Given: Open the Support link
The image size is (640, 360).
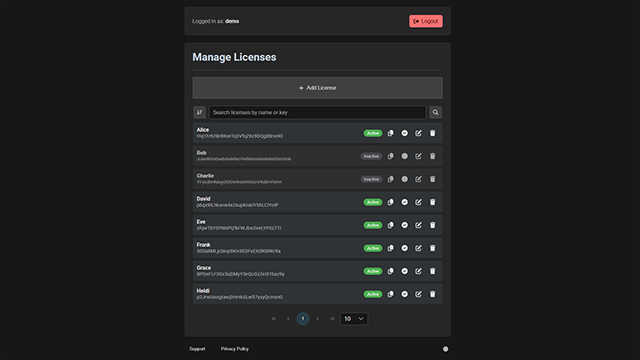Looking at the screenshot, I should tap(197, 349).
